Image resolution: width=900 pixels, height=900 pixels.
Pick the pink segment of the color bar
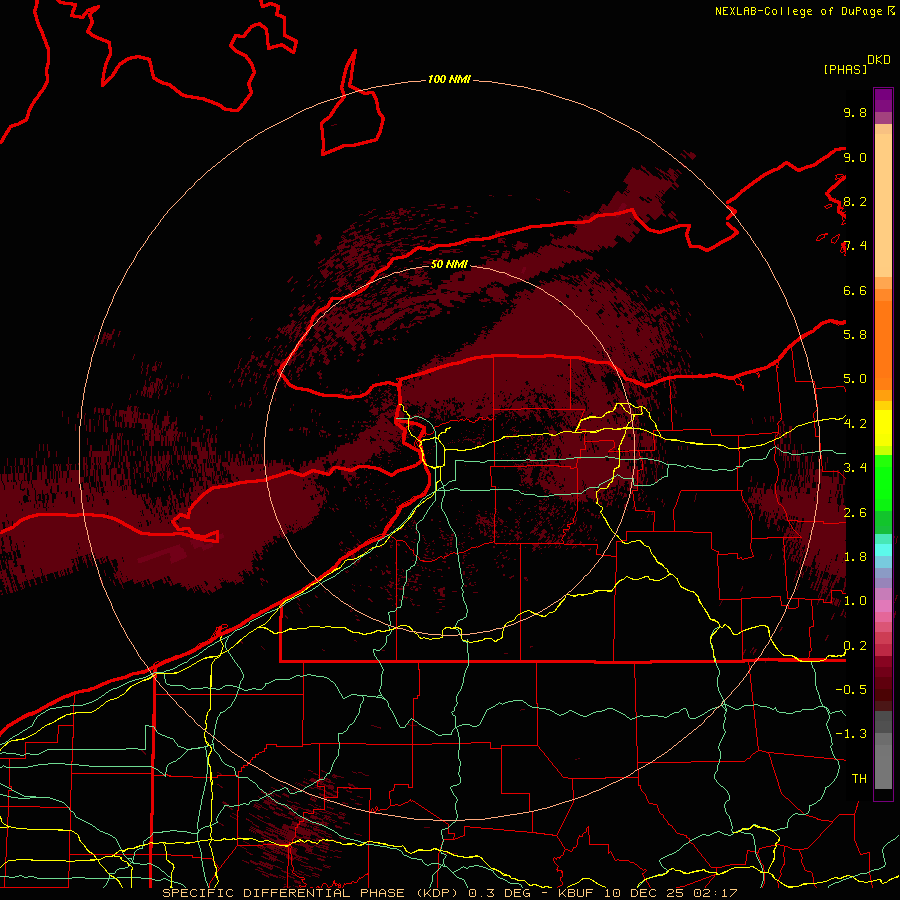(x=883, y=606)
